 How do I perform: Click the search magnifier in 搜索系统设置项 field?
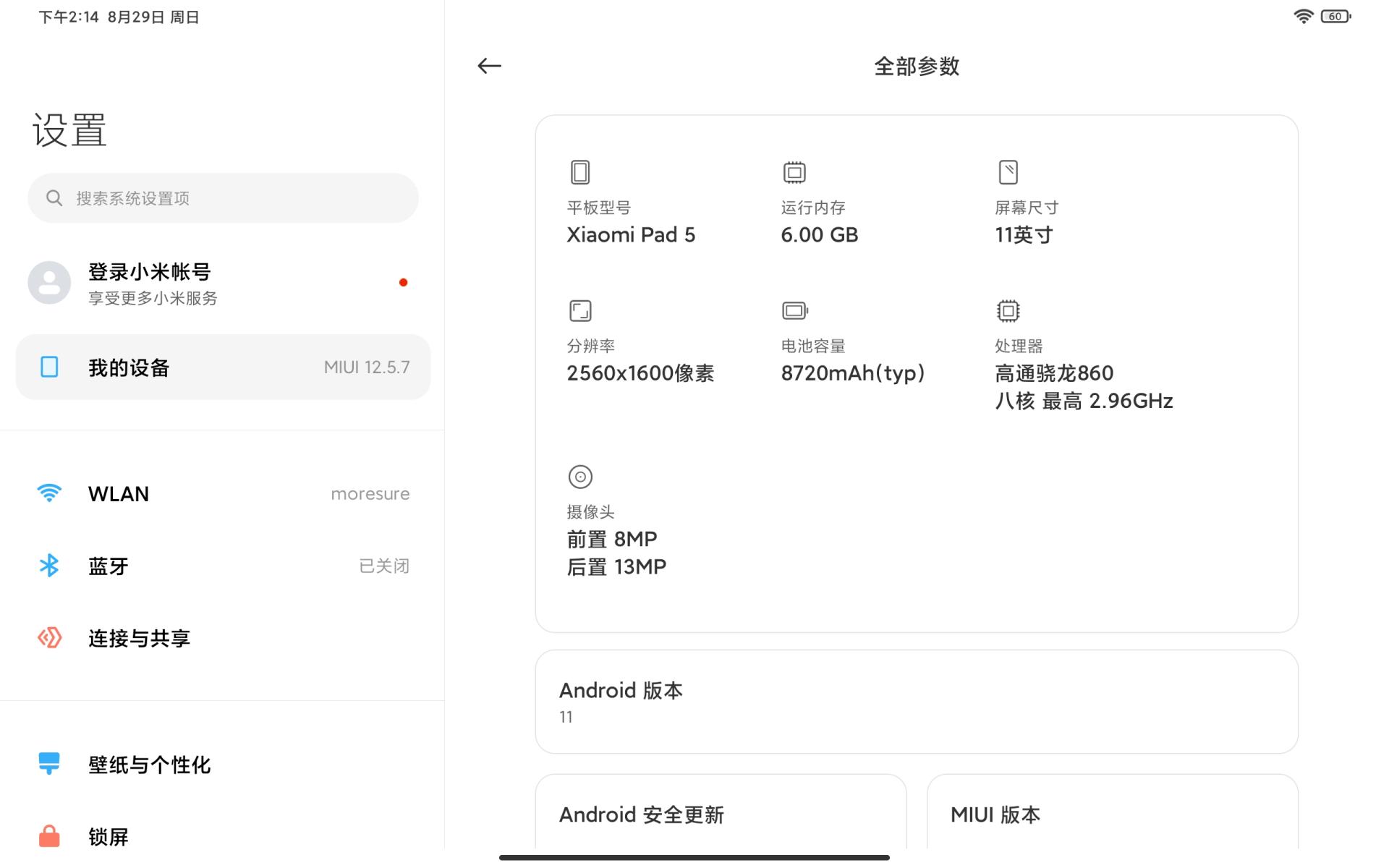click(x=54, y=197)
